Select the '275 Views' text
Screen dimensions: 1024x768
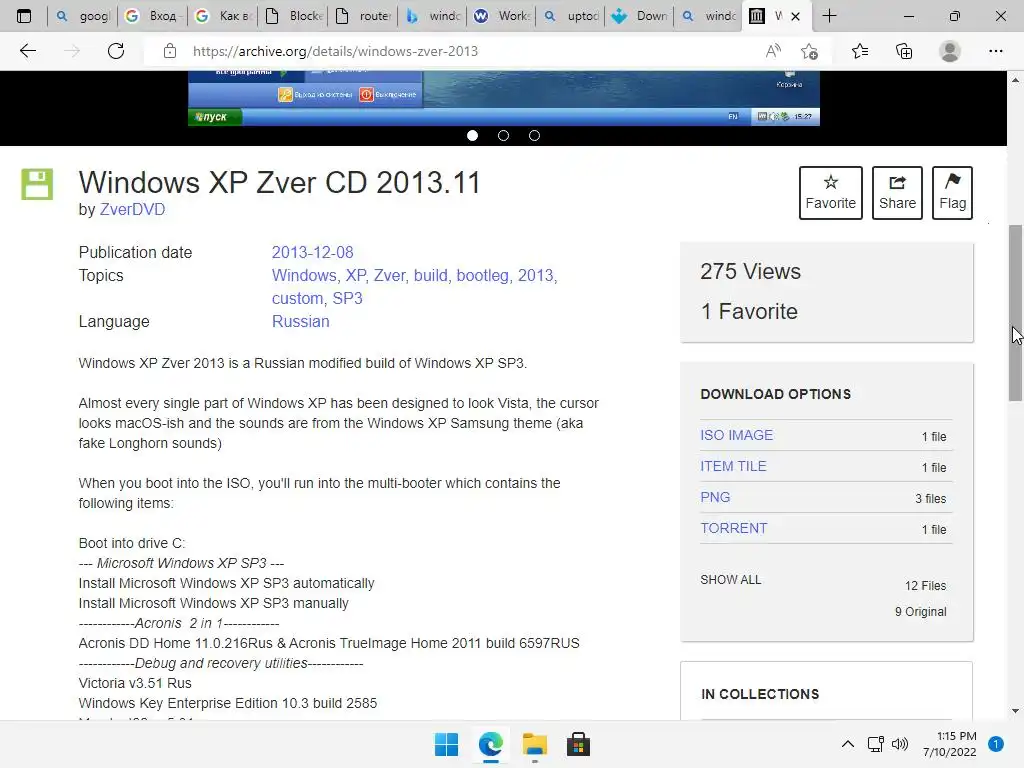[750, 272]
